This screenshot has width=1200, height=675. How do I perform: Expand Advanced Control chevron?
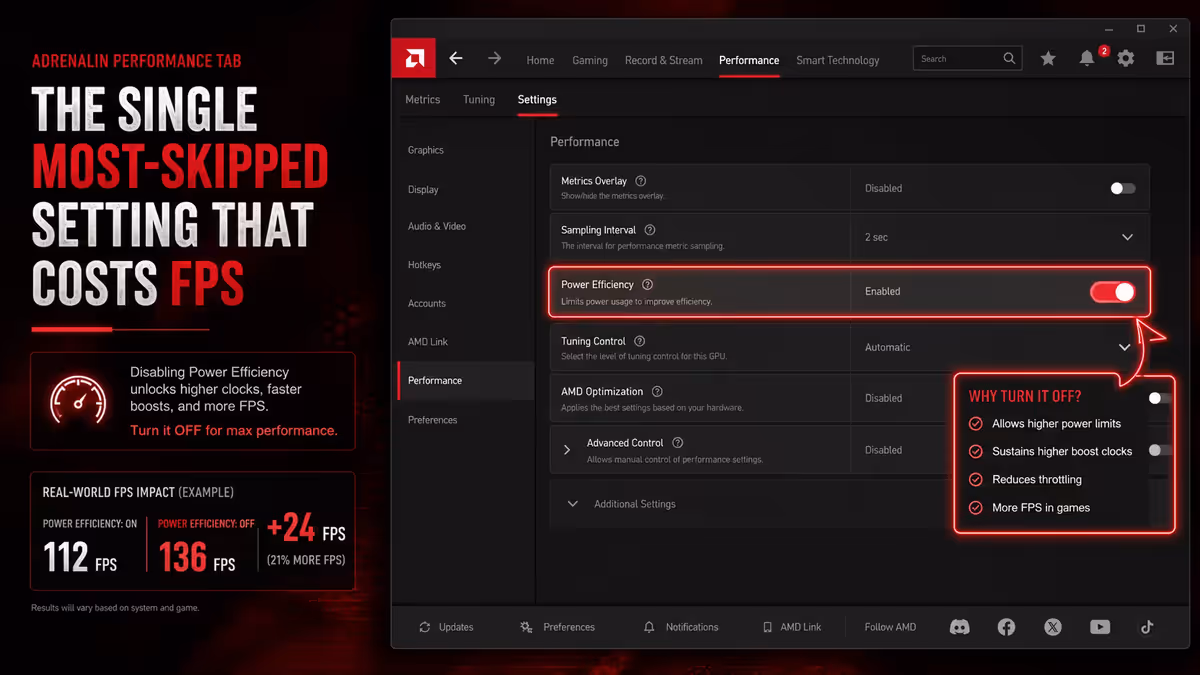567,450
